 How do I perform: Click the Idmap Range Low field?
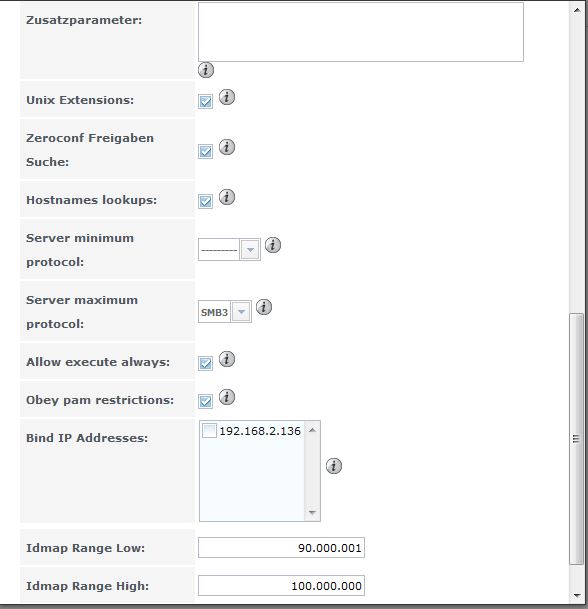click(x=281, y=548)
